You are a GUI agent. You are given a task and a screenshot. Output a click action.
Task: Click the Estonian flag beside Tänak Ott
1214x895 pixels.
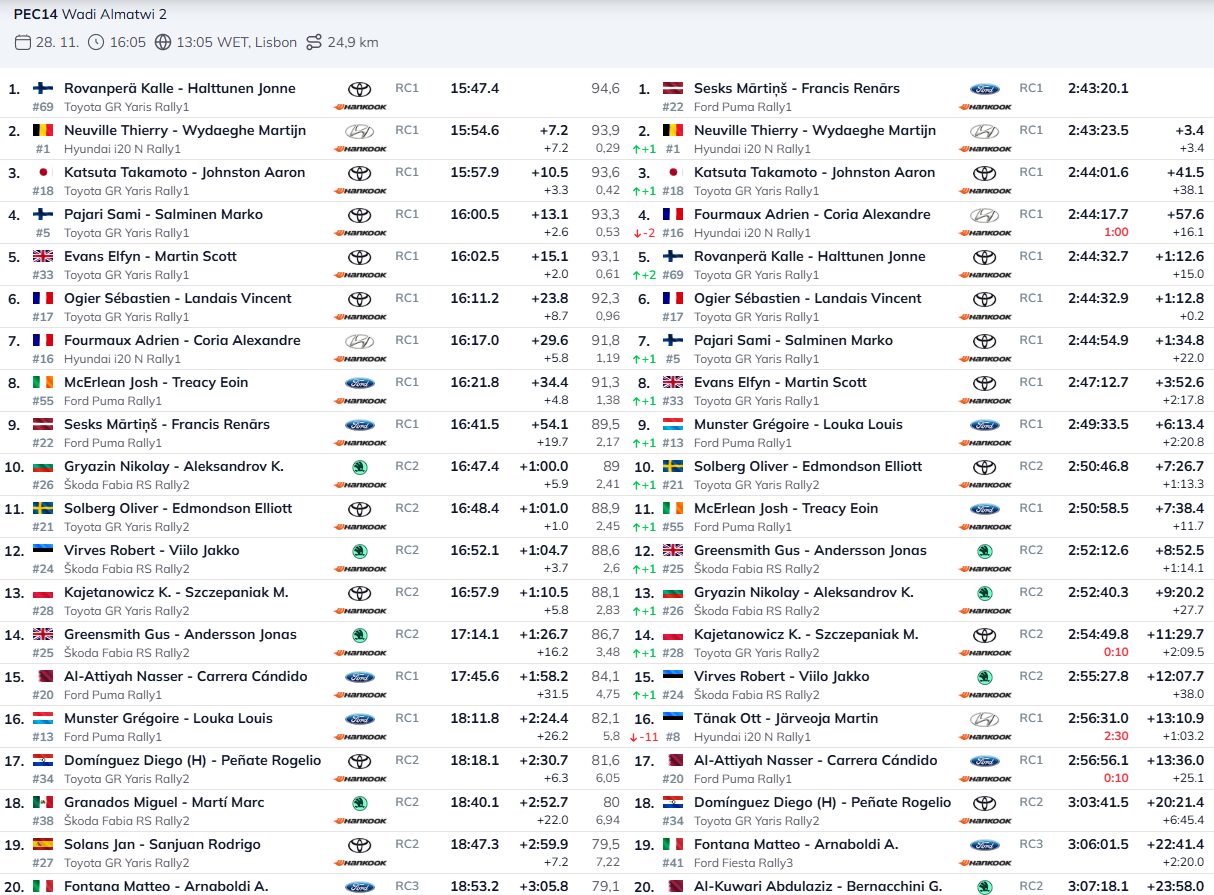[673, 718]
